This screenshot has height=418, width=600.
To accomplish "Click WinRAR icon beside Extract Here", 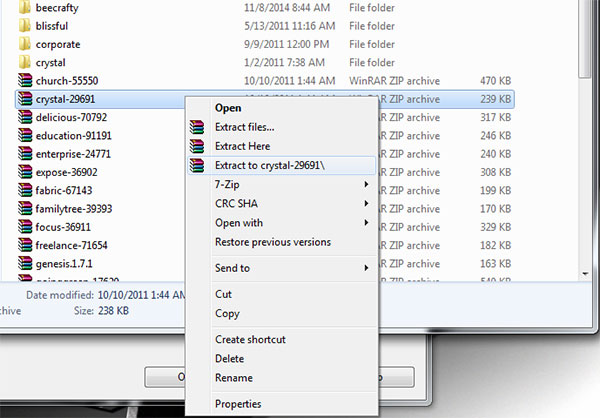I will pos(197,146).
